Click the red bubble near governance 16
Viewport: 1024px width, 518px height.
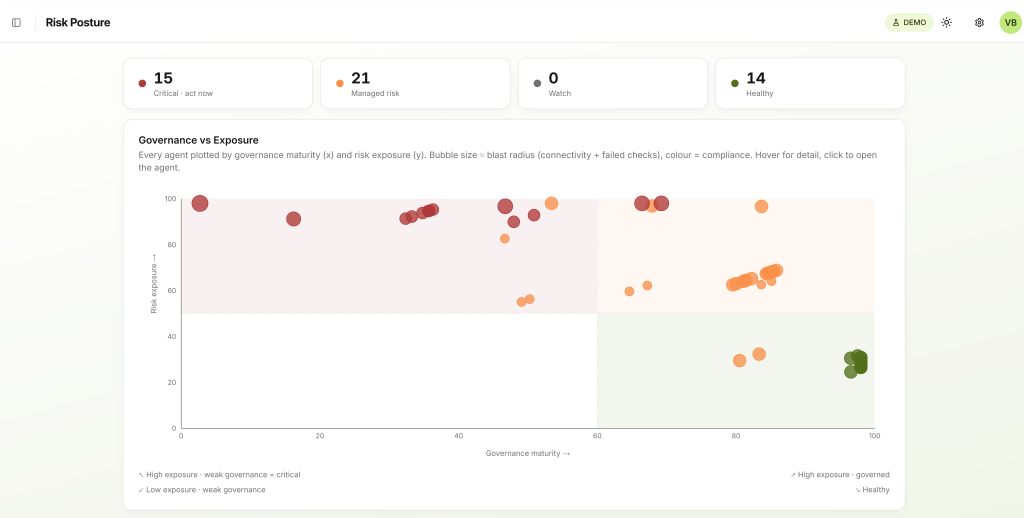pos(294,219)
